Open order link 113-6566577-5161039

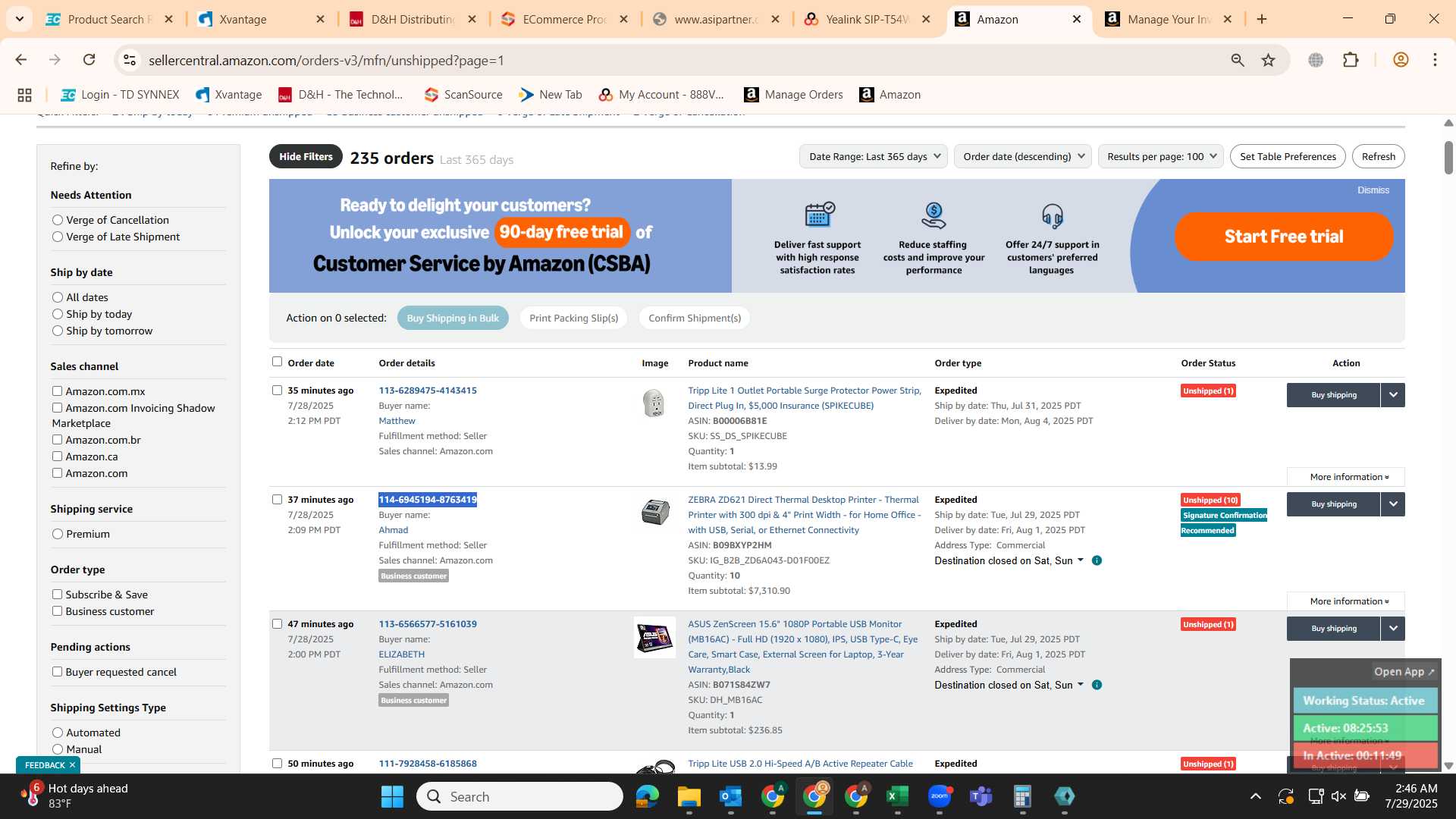(x=428, y=624)
